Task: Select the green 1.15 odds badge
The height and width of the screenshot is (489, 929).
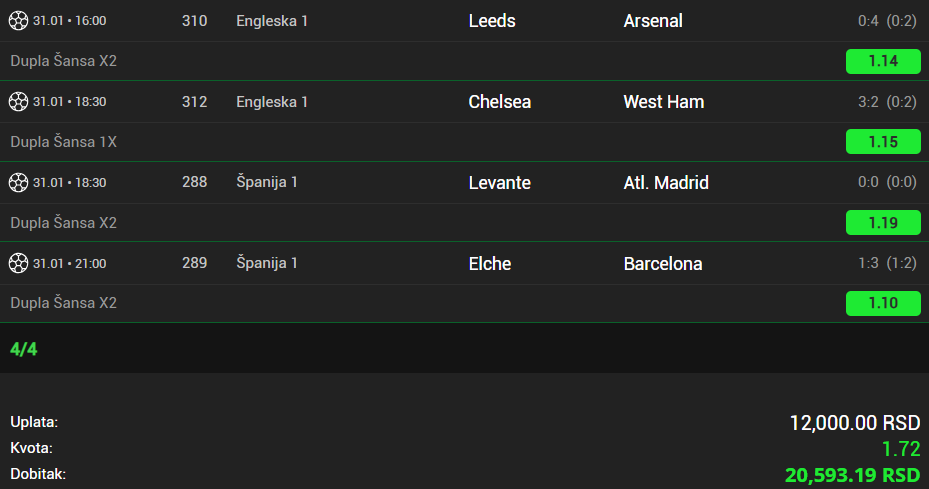Action: [883, 142]
